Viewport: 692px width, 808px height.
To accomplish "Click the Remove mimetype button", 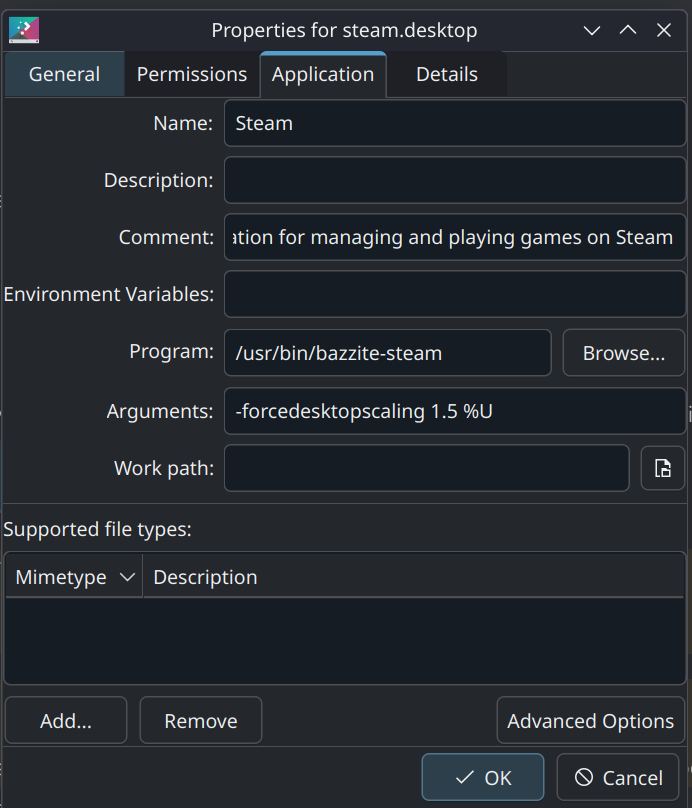I will 201,721.
